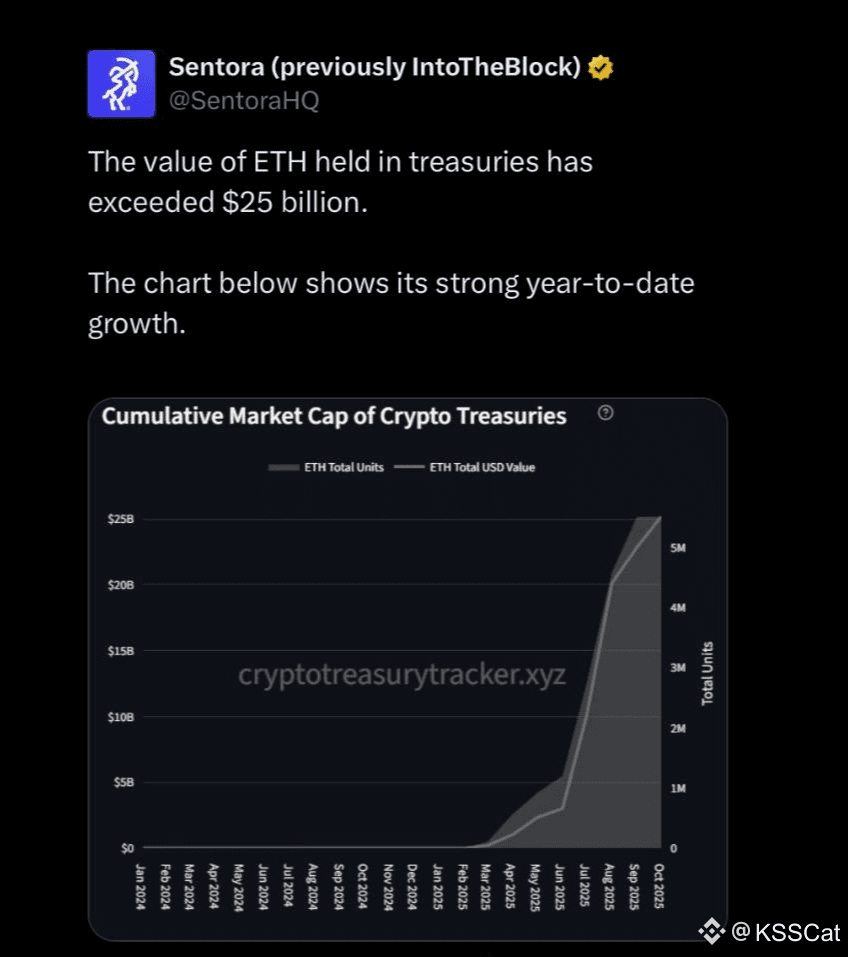Click the cryptotreasurytracker.xyz watermark
Screen dimensions: 848x957
[402, 675]
